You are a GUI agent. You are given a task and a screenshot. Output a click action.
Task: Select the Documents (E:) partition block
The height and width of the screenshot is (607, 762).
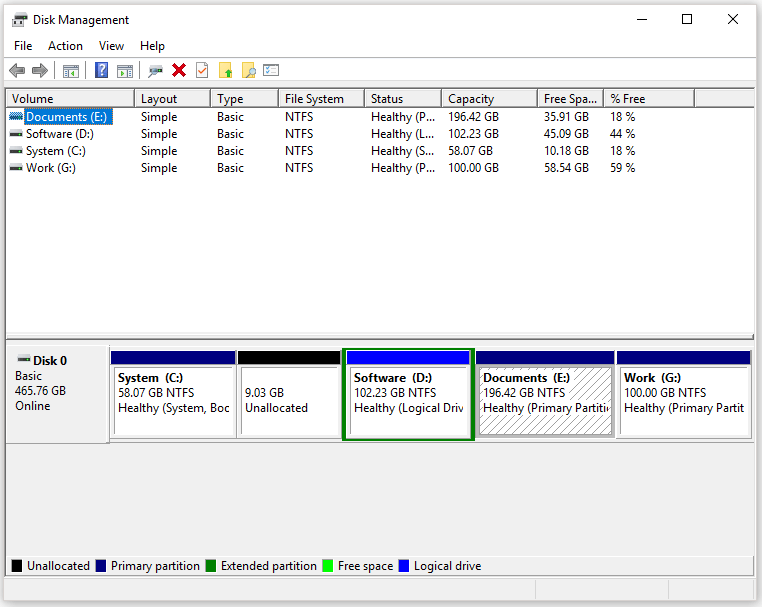pos(545,395)
